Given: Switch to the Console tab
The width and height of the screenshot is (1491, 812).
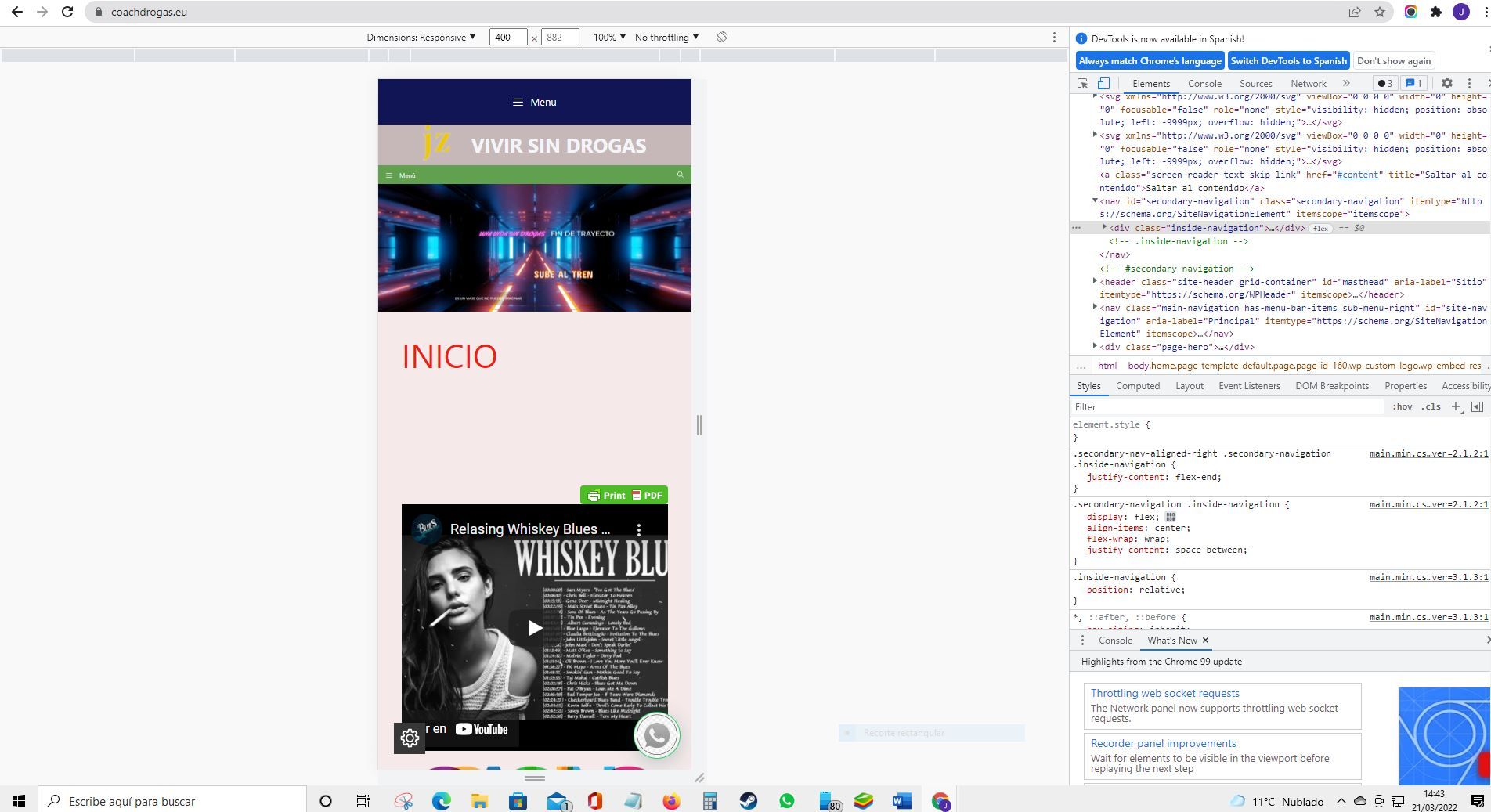Looking at the screenshot, I should [x=1204, y=84].
